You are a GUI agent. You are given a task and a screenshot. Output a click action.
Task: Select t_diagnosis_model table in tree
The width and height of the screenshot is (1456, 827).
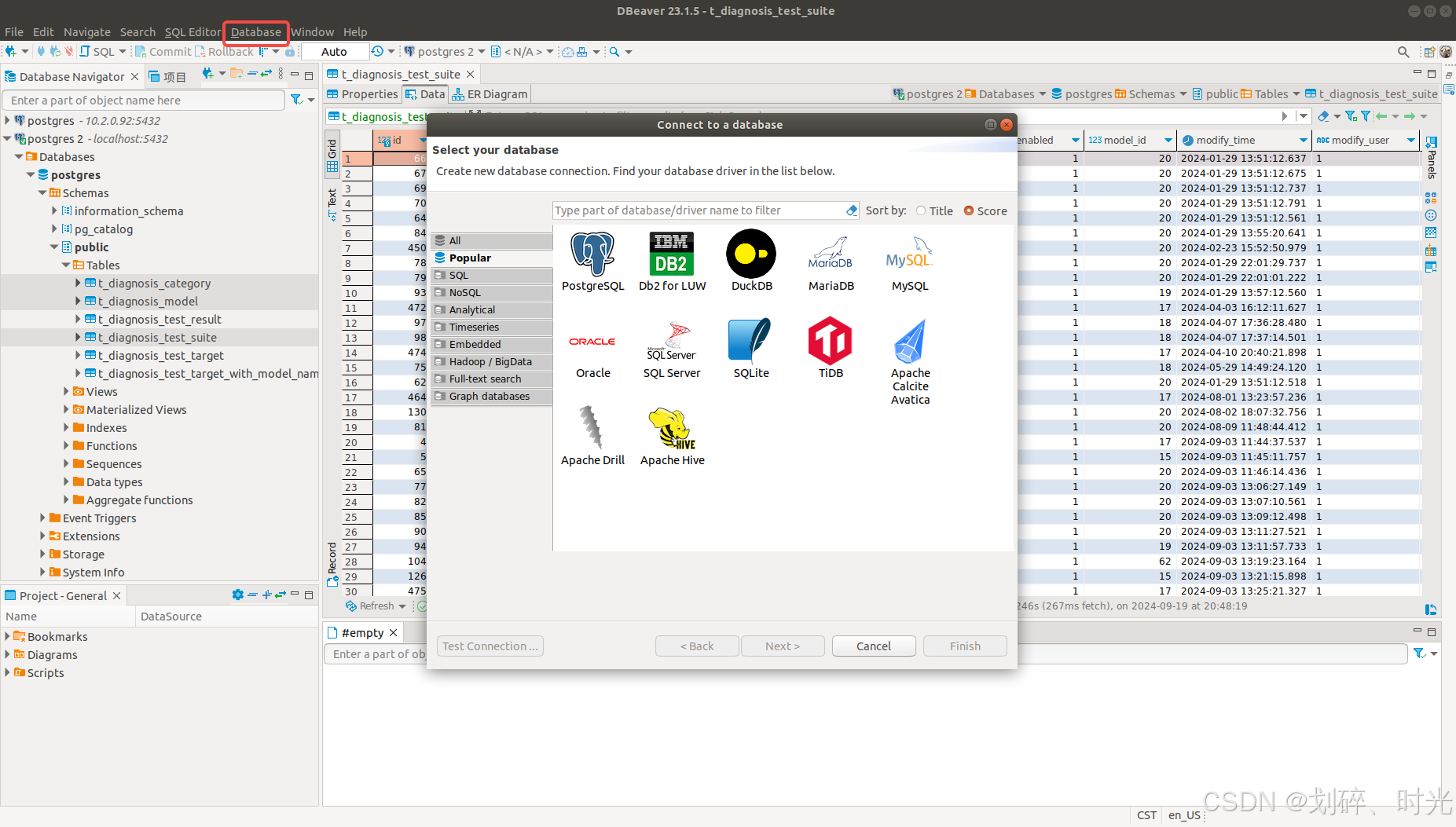(148, 301)
